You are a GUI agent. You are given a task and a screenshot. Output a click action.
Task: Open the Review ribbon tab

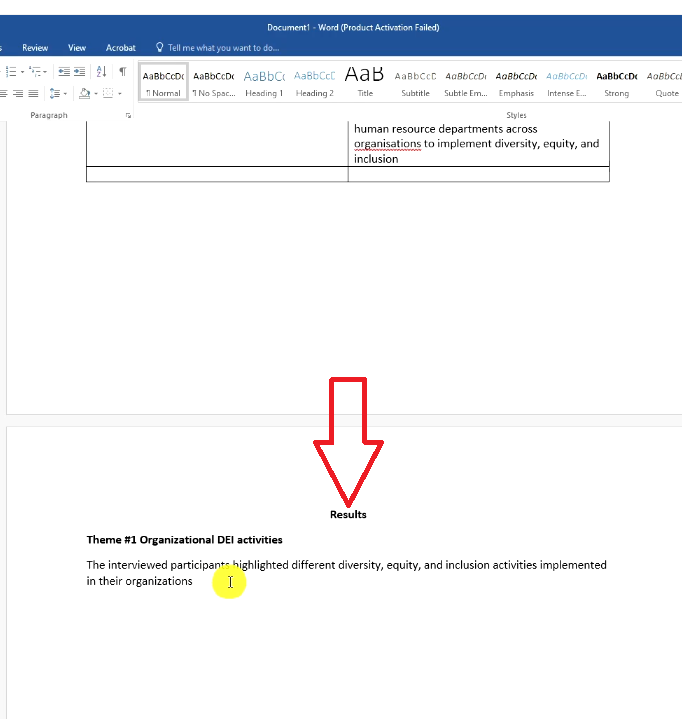click(x=35, y=48)
